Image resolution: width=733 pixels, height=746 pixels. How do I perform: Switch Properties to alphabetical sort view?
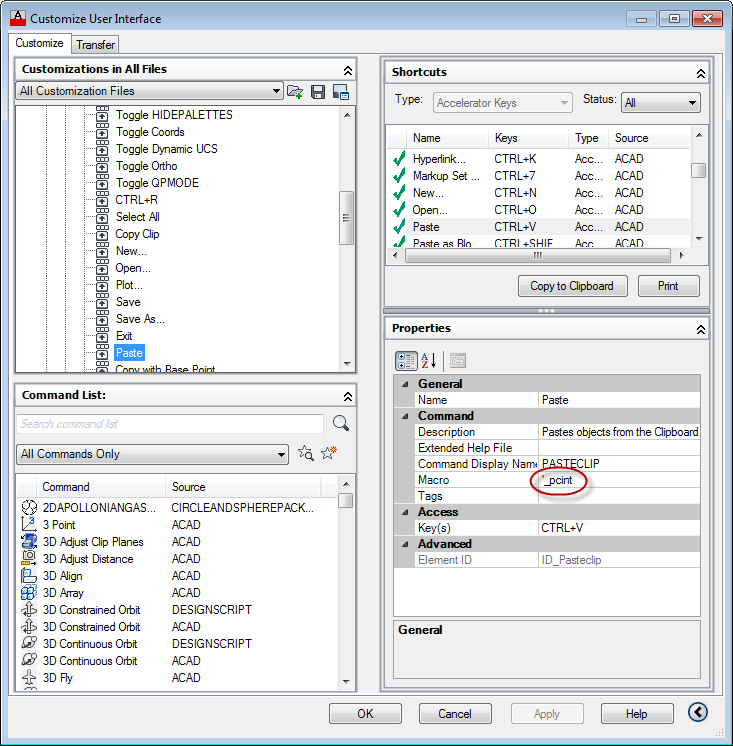(429, 361)
